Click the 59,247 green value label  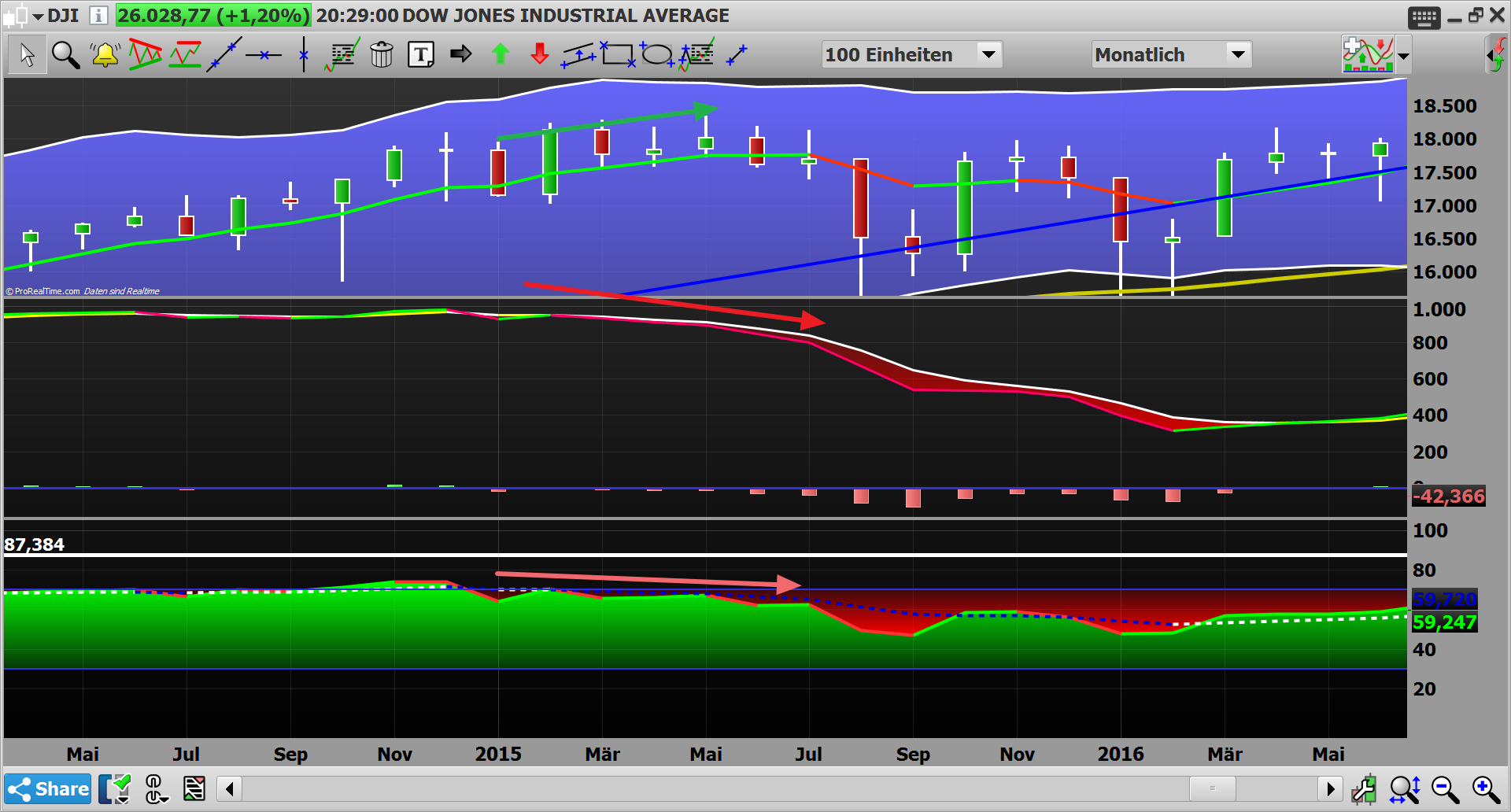tap(1444, 622)
